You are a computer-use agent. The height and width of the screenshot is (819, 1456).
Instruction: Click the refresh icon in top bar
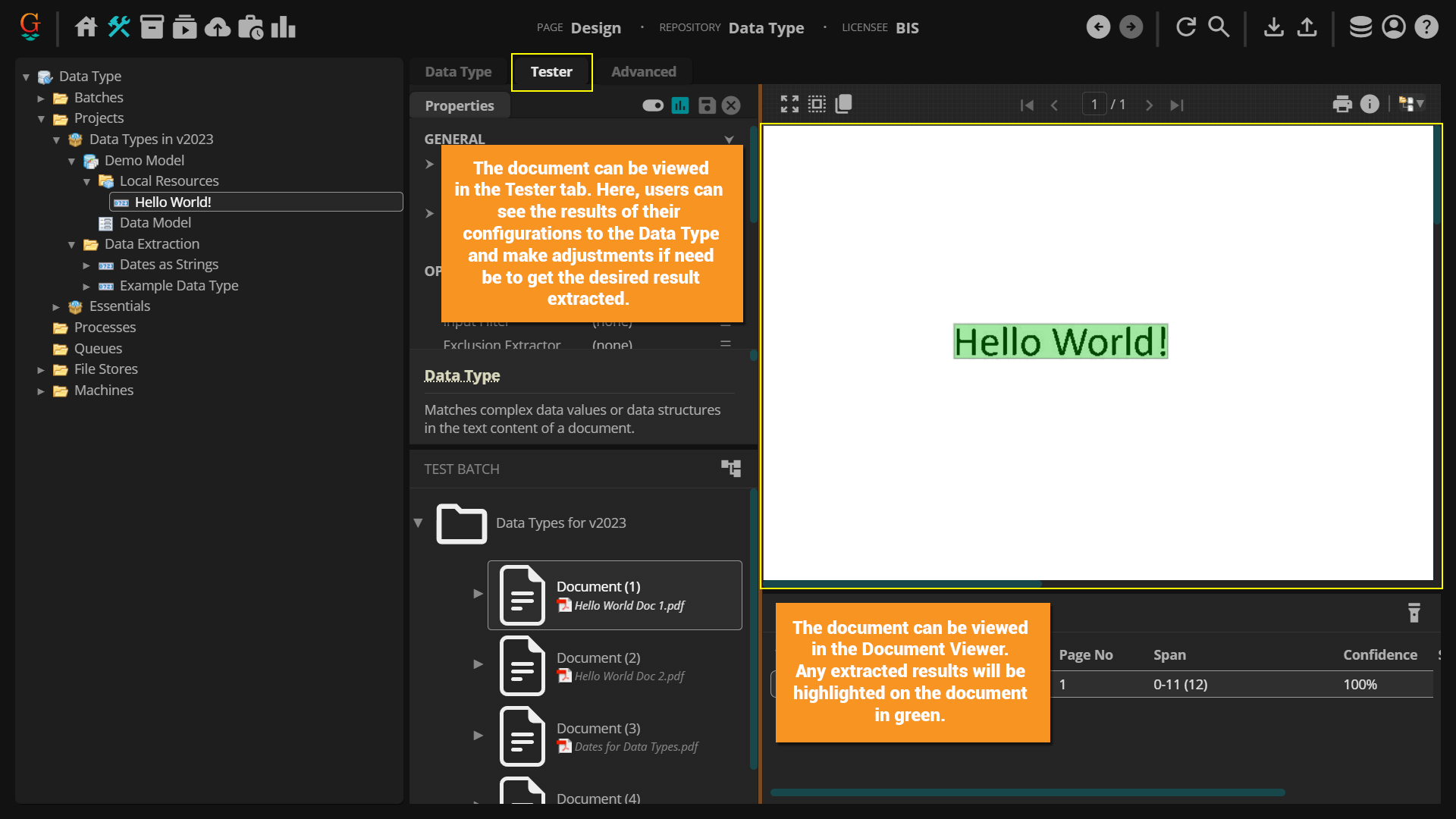click(x=1186, y=27)
